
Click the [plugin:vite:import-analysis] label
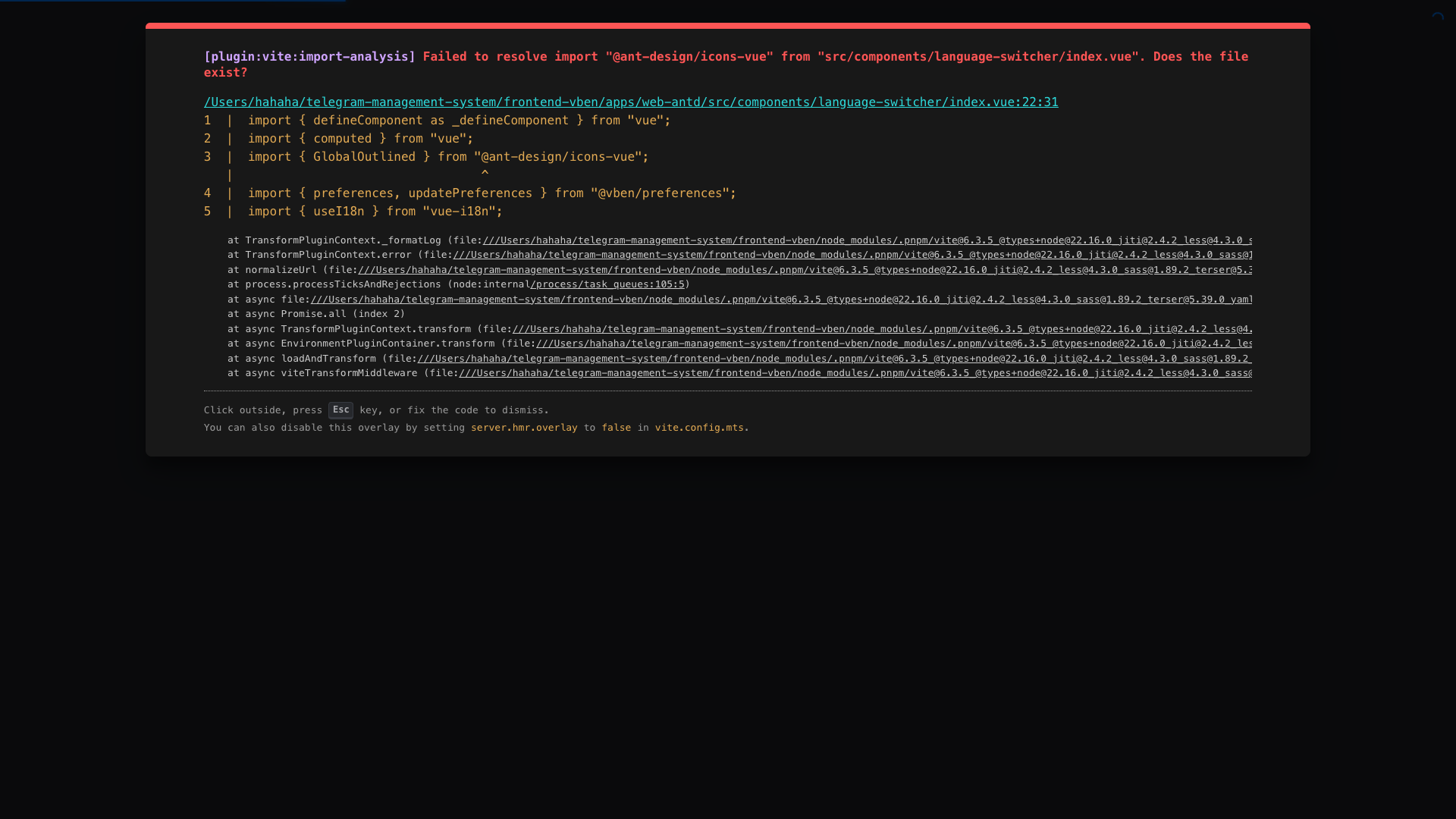point(309,57)
